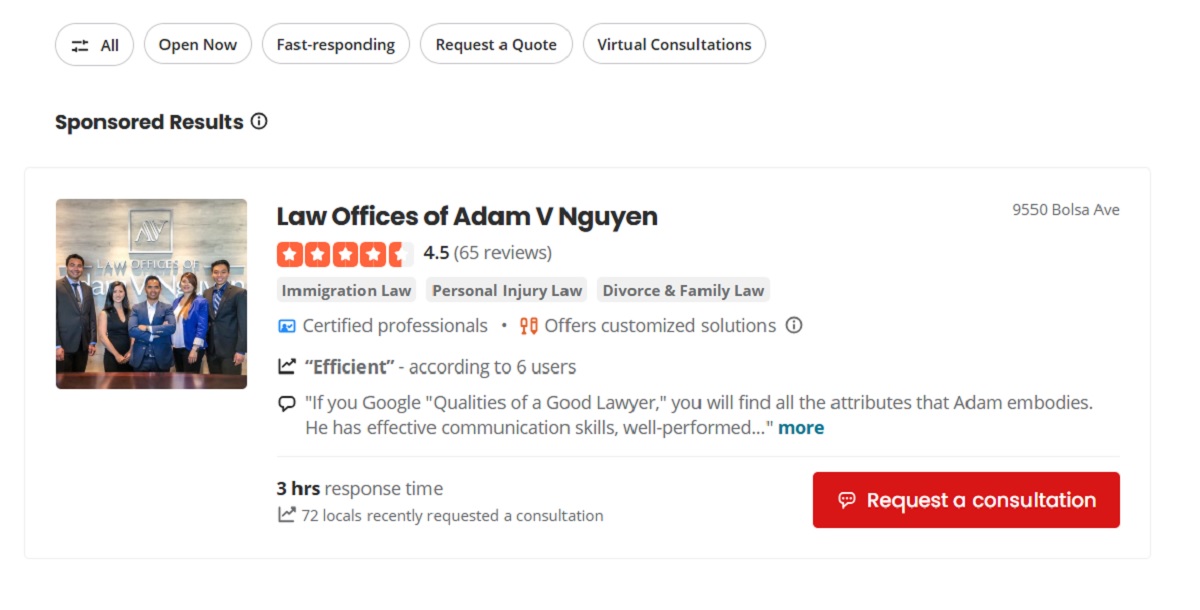Image resolution: width=1200 pixels, height=610 pixels.
Task: Click the business photo thumbnail
Action: [151, 294]
